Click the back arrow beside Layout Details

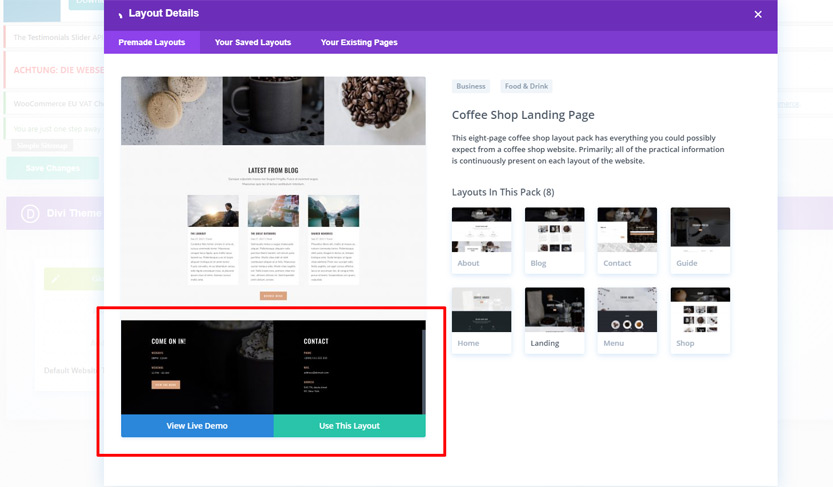(121, 14)
